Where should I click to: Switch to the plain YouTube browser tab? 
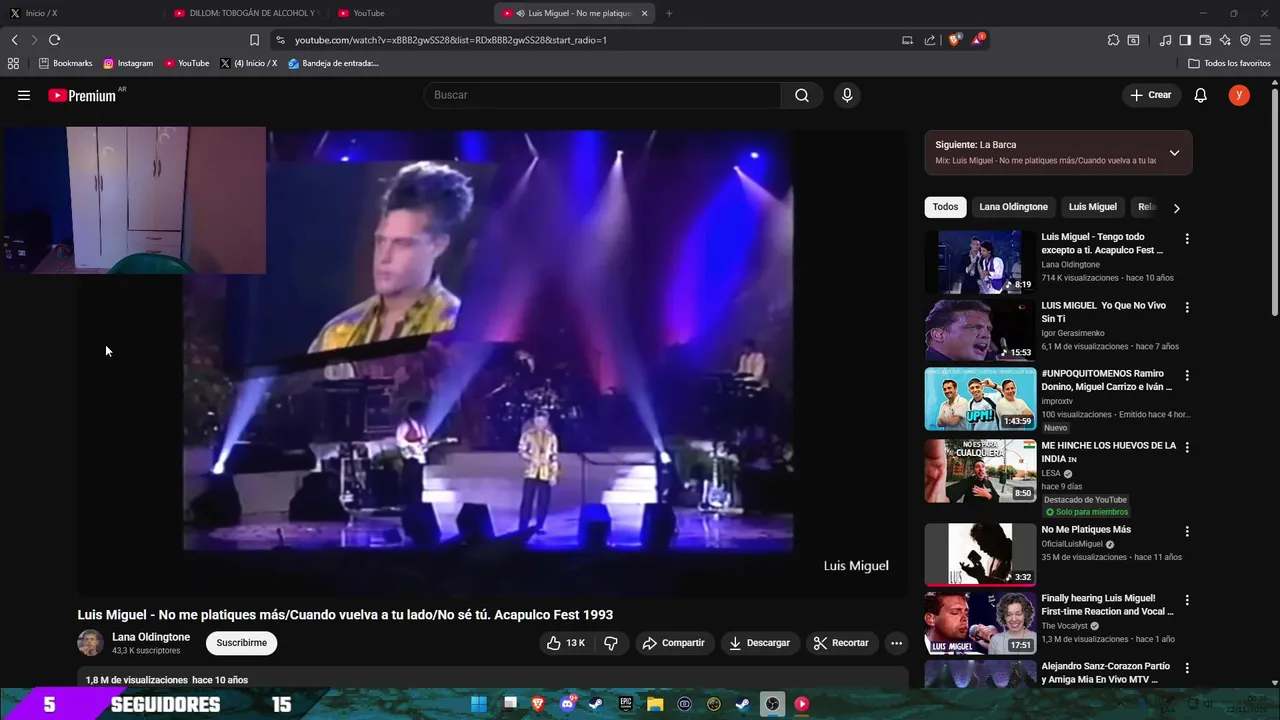click(410, 13)
